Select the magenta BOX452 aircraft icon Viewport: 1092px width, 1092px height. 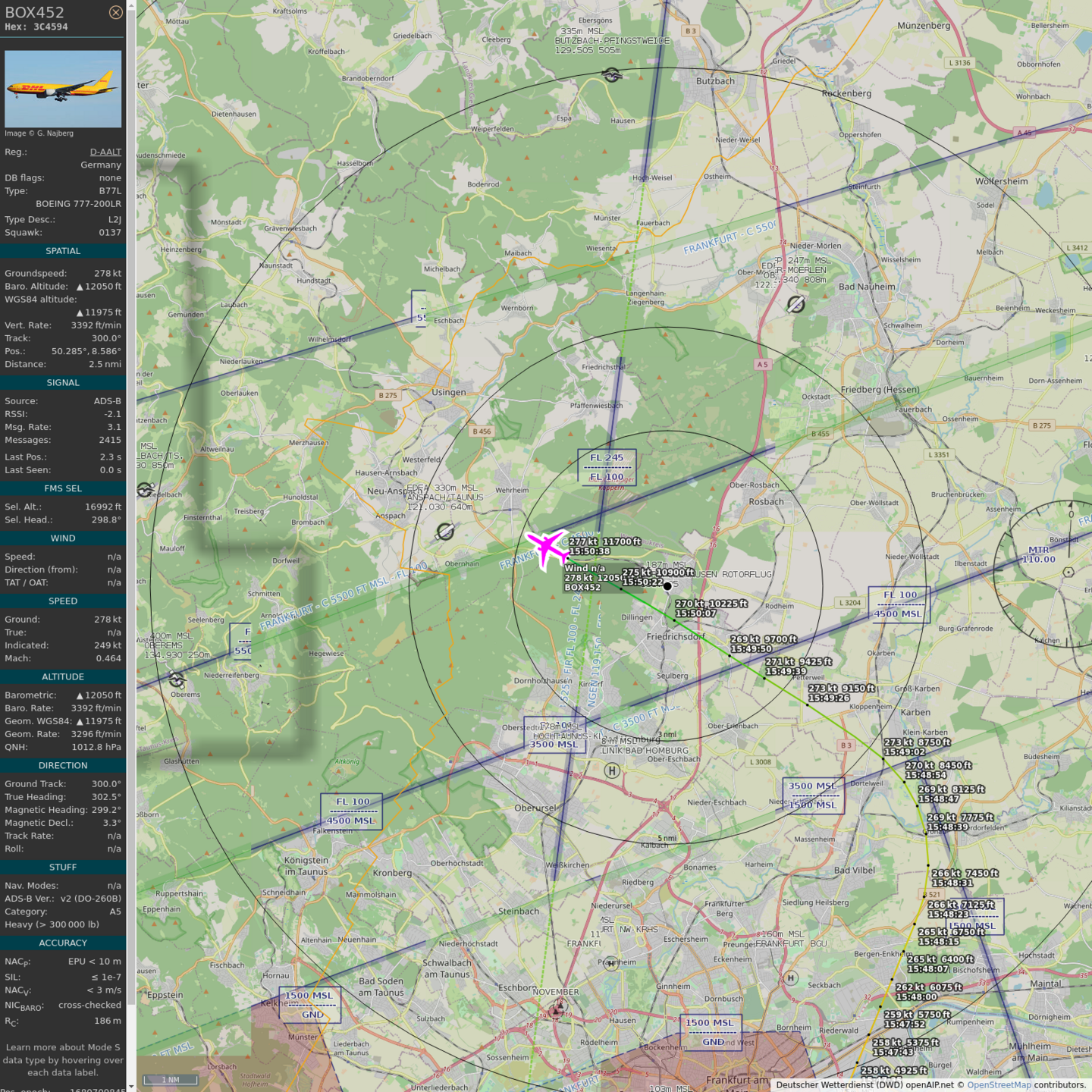click(546, 548)
